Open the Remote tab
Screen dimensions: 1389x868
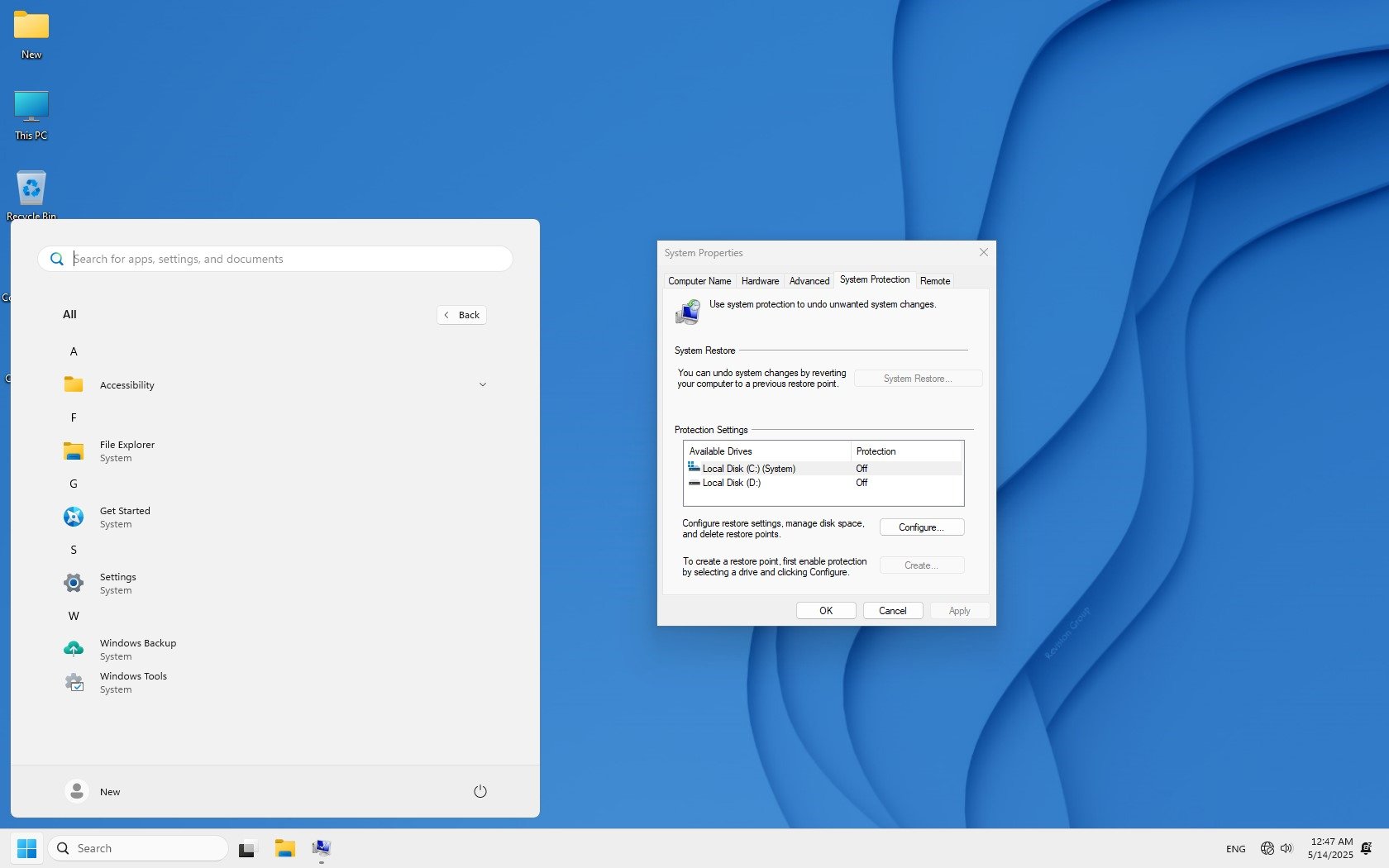pos(934,281)
